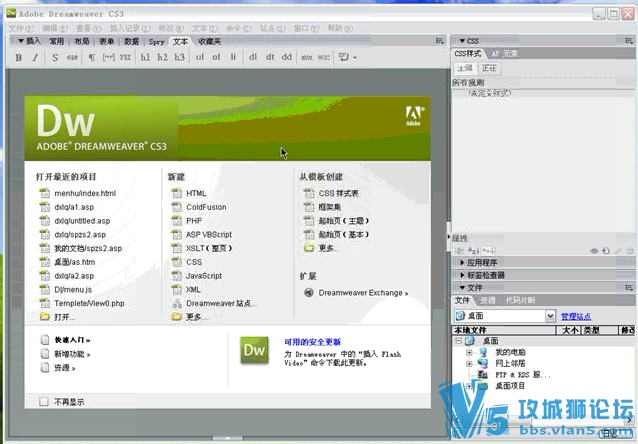Insert Heading 2 with h2 icon

(162, 57)
